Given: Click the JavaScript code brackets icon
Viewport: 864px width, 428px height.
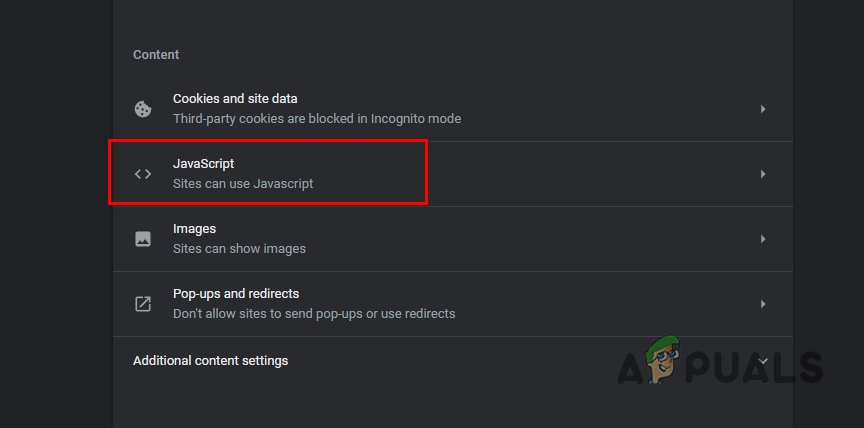Looking at the screenshot, I should click(x=143, y=174).
